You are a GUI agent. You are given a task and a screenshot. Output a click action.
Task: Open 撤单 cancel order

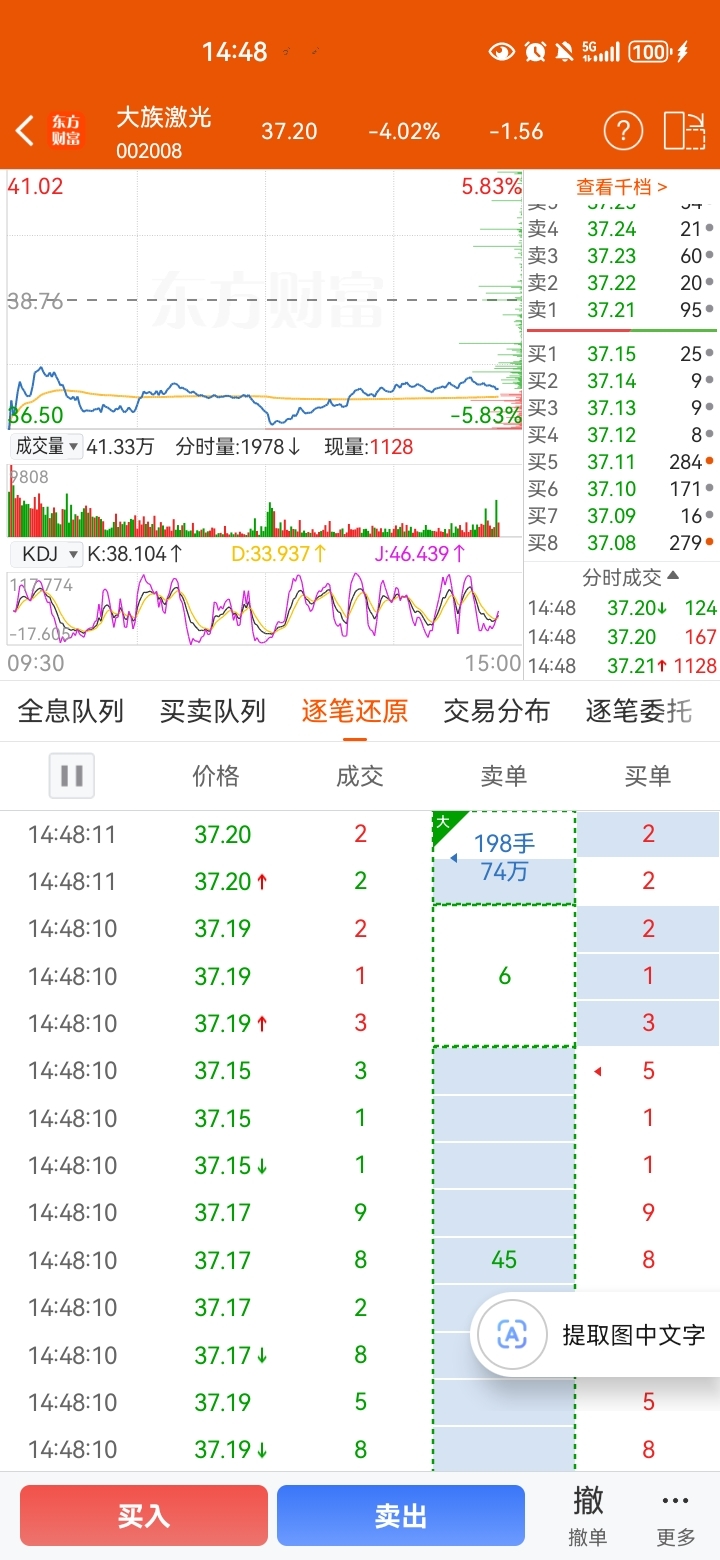click(x=588, y=1516)
